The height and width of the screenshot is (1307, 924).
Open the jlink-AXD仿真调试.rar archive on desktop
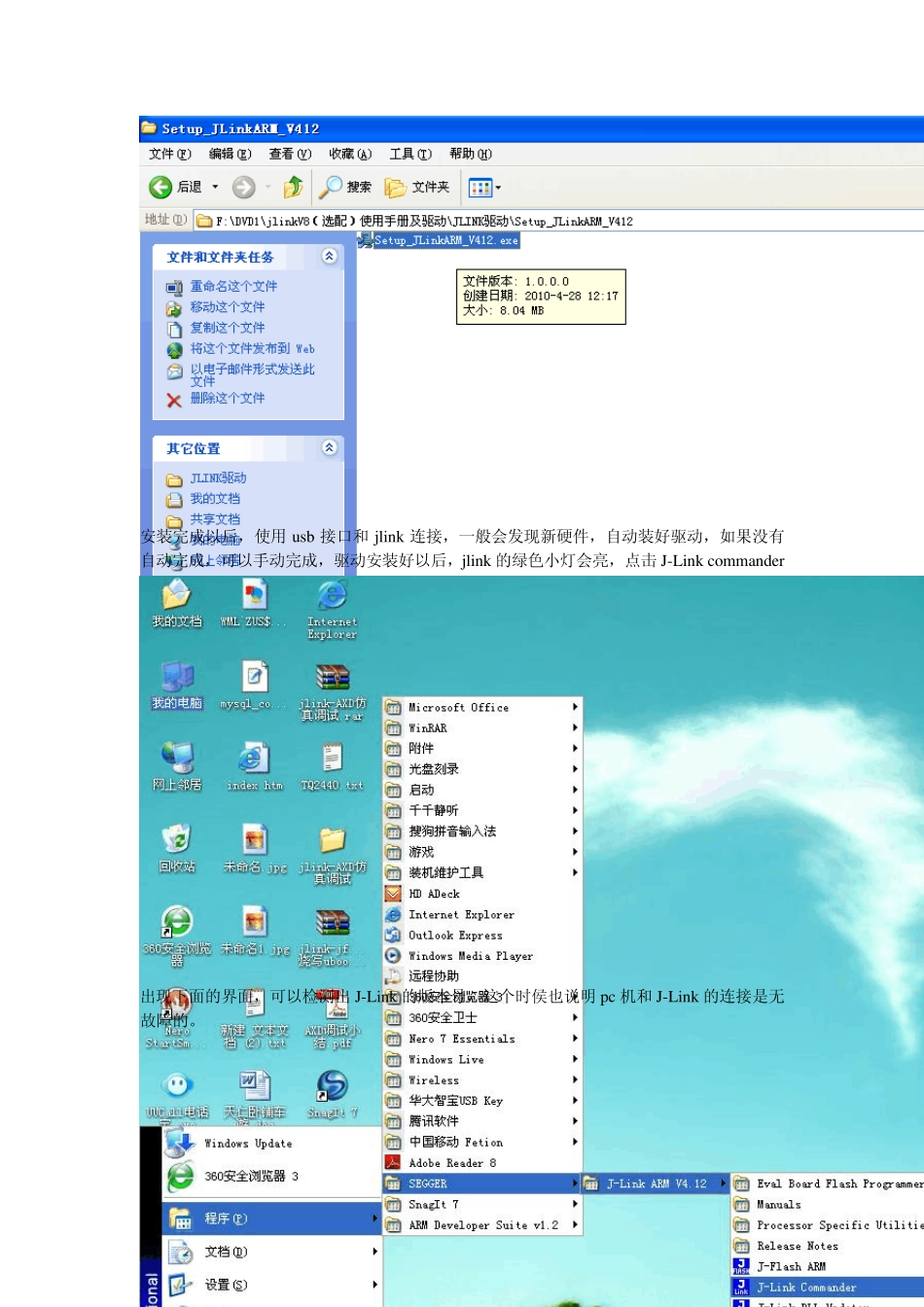(x=333, y=690)
